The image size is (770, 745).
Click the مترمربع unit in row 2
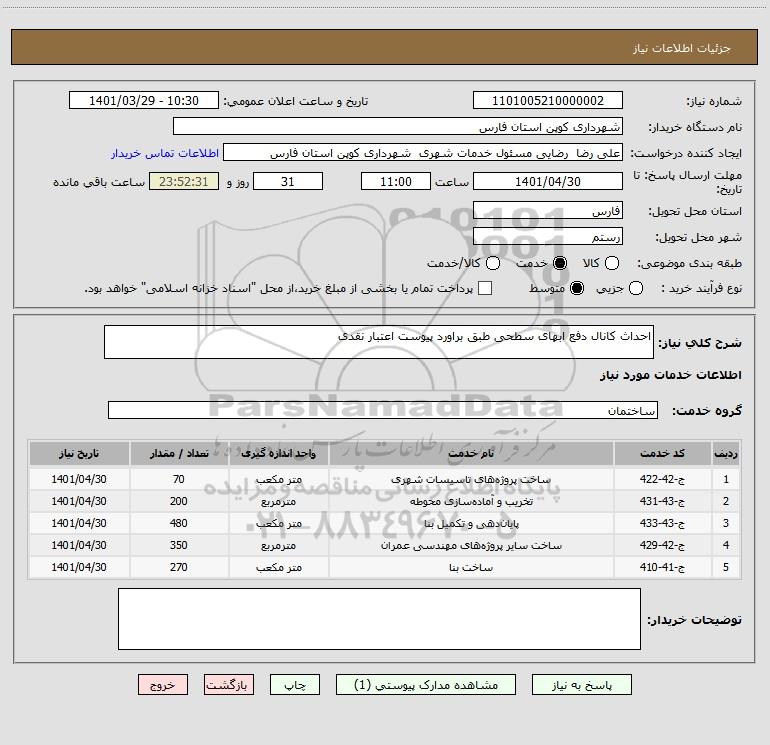[278, 501]
